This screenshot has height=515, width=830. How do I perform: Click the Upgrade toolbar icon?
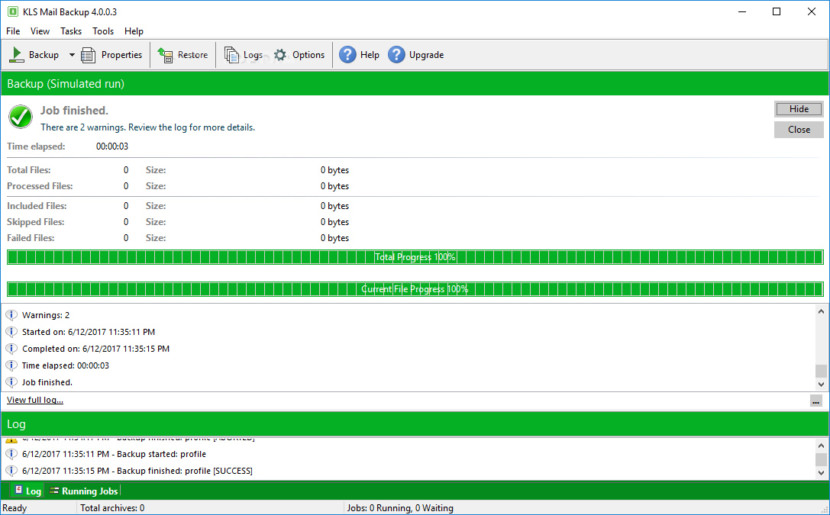396,55
